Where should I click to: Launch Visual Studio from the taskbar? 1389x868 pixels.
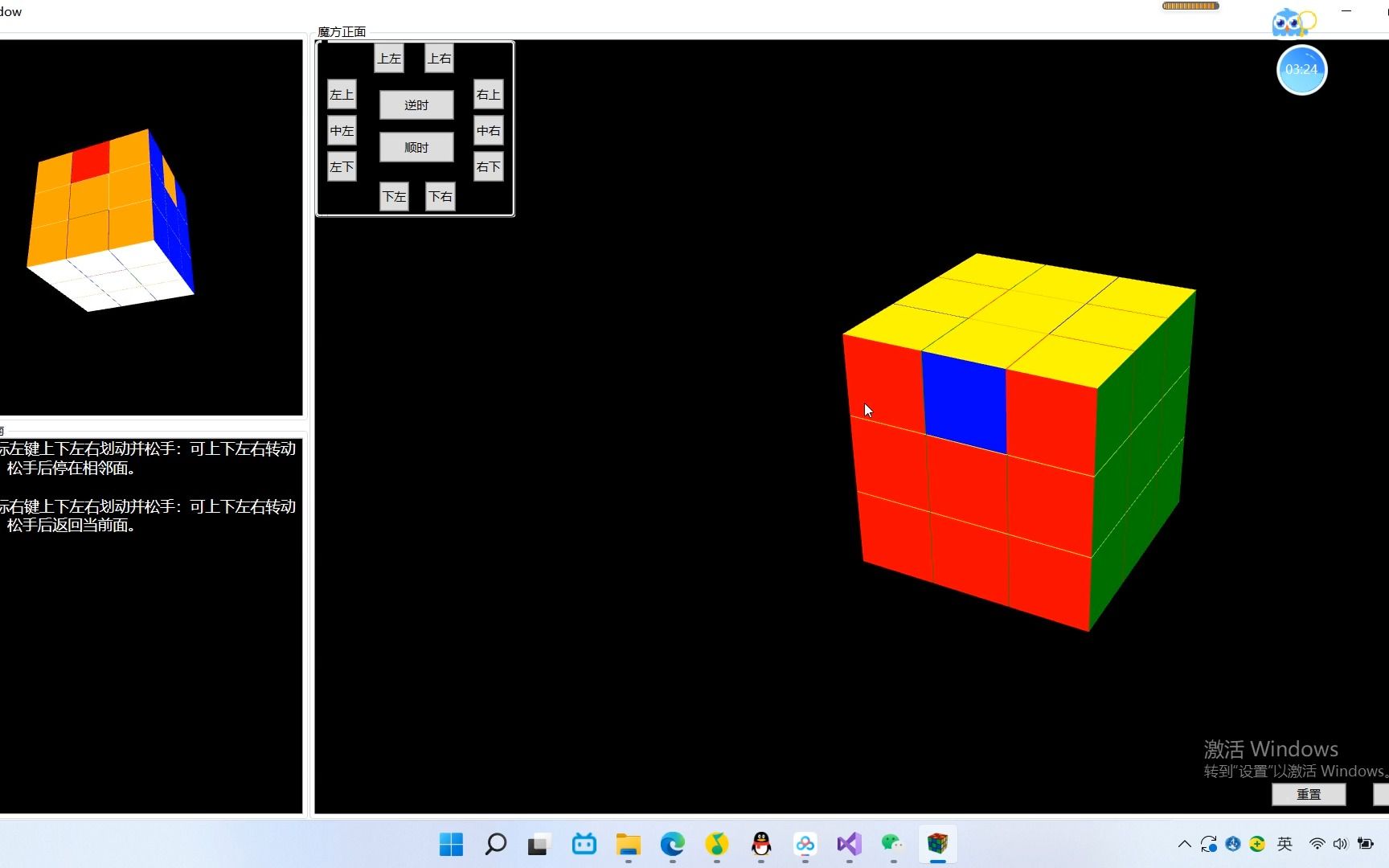pos(849,845)
